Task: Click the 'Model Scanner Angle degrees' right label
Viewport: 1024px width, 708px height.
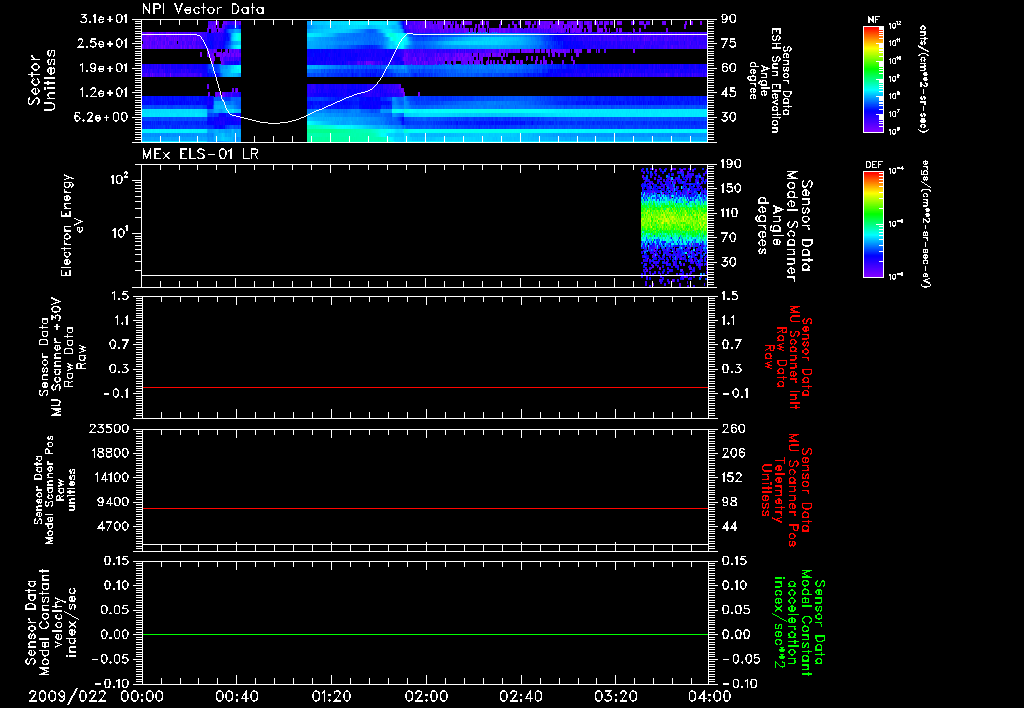Action: click(784, 226)
